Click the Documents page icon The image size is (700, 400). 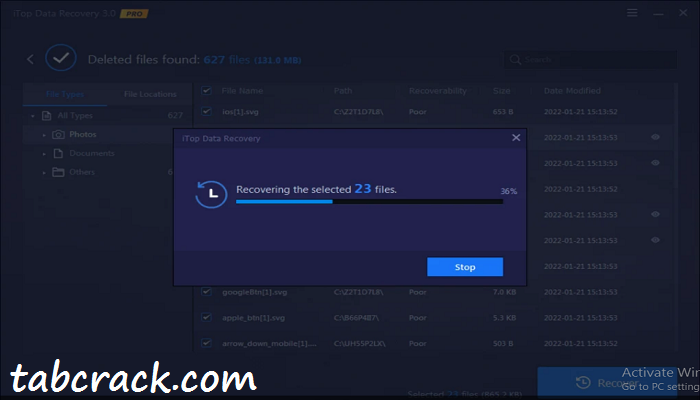(58, 153)
